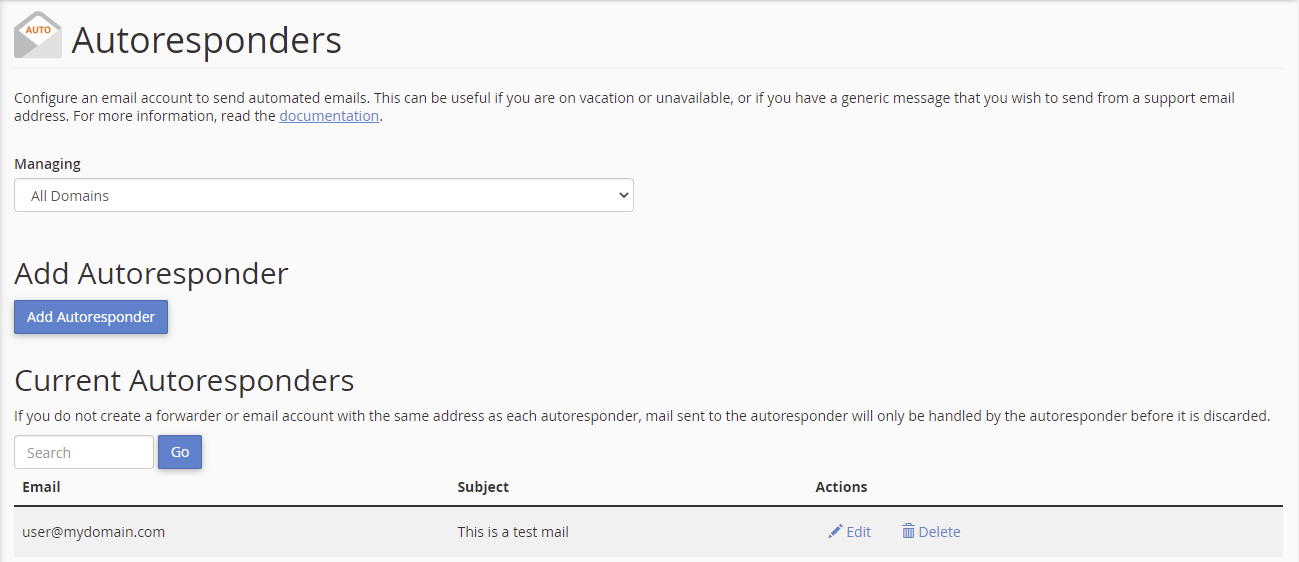Viewport: 1299px width, 562px height.
Task: Click the pencil icon next to Edit
Action: [835, 532]
